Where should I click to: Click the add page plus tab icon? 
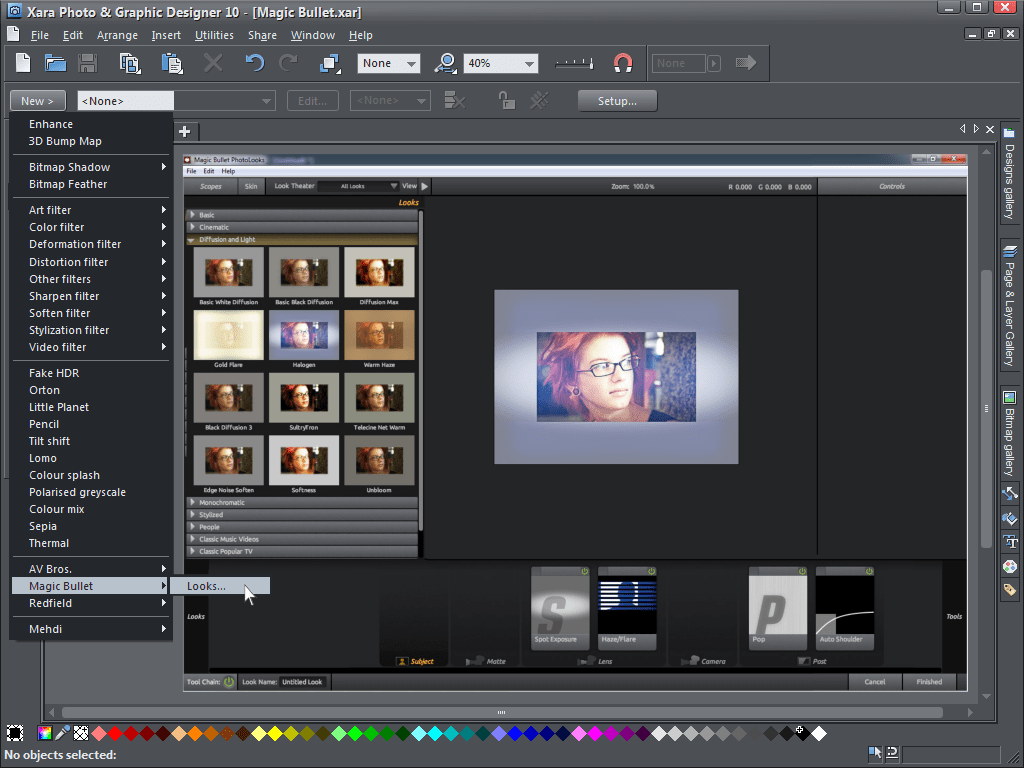click(x=185, y=132)
